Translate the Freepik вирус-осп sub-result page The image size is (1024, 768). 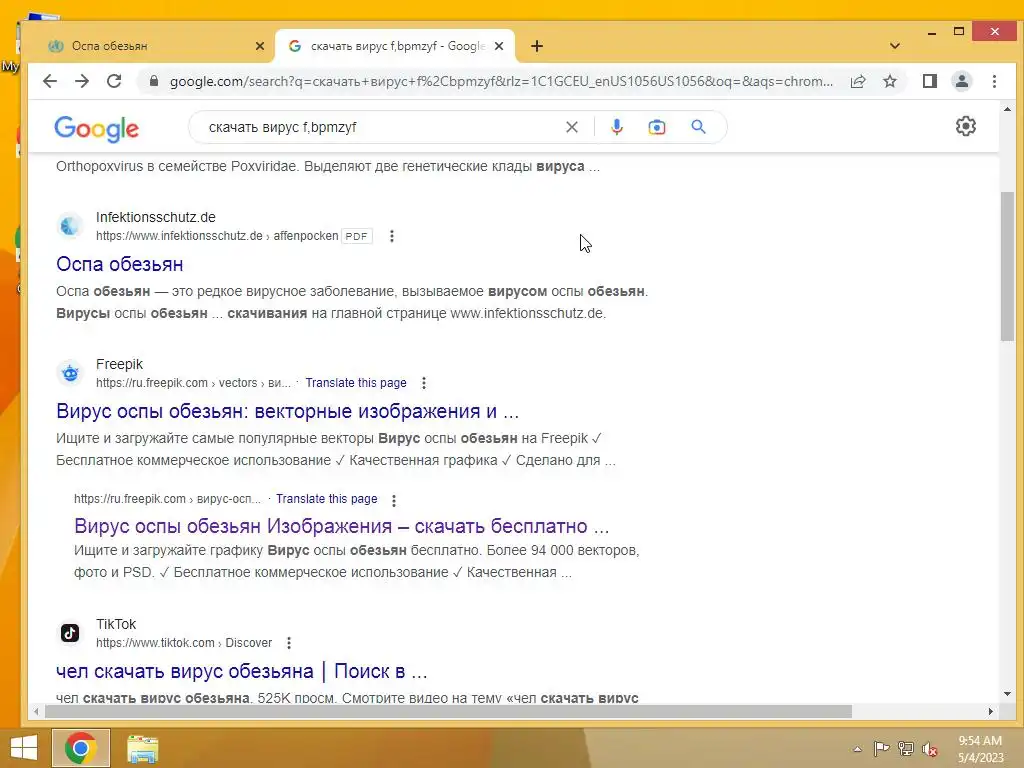tap(327, 499)
